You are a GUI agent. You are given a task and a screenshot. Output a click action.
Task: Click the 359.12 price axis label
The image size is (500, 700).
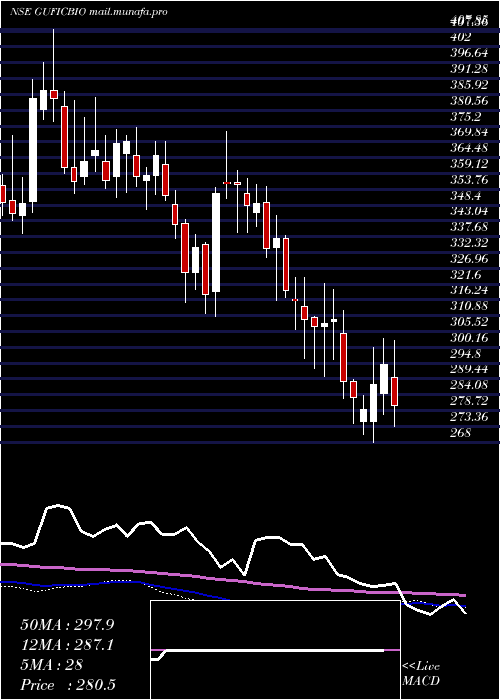tap(471, 163)
